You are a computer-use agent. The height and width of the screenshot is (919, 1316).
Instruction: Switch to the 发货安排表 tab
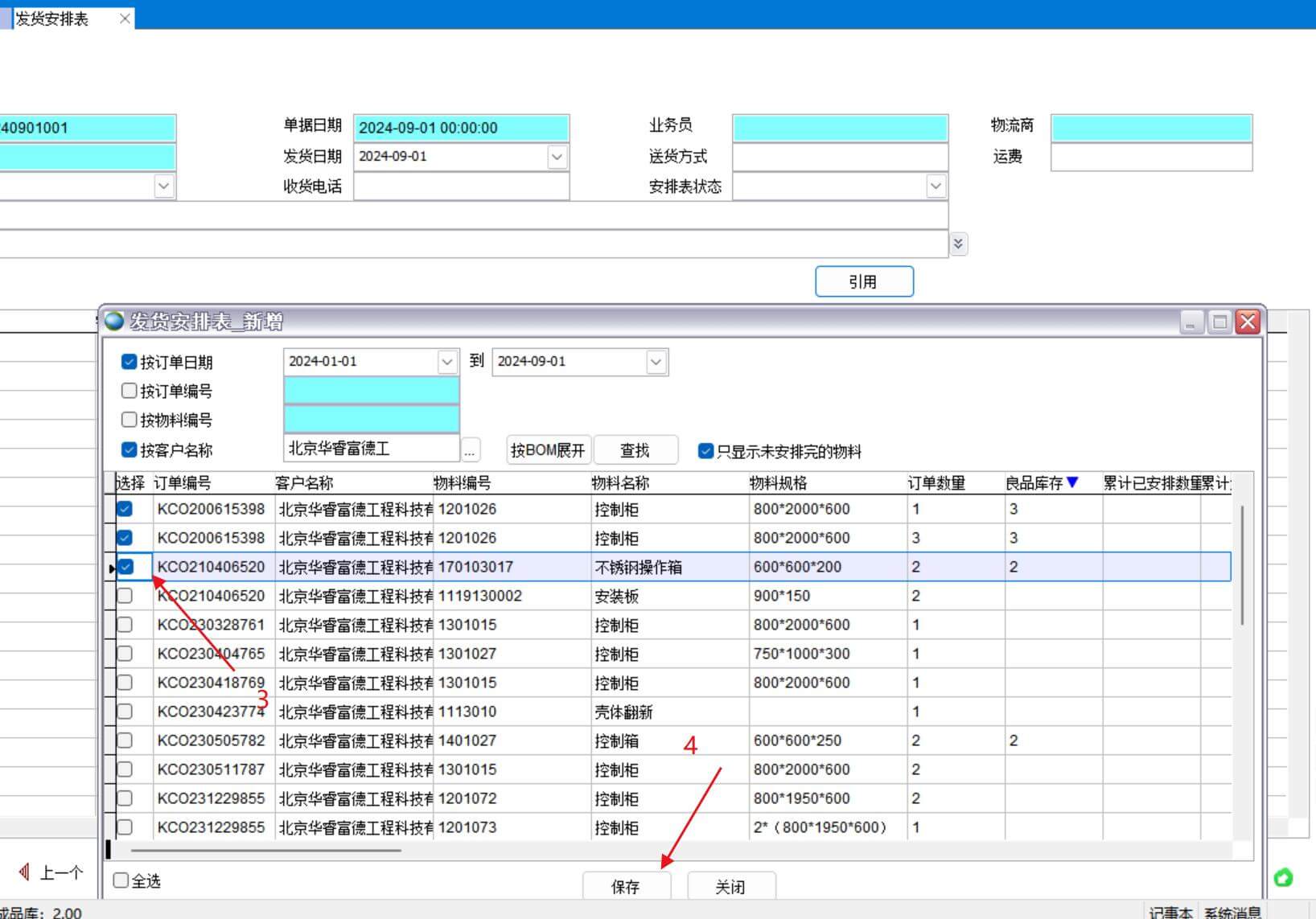(52, 18)
